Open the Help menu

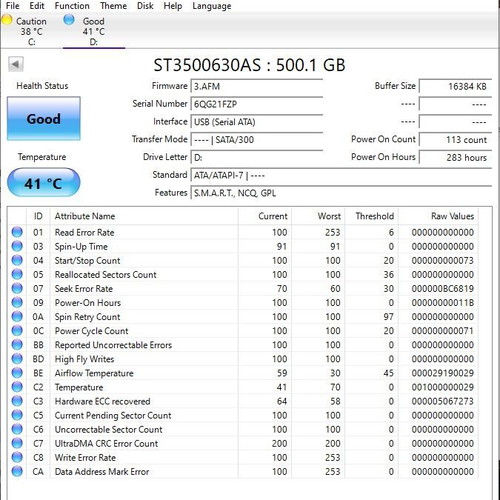(x=173, y=6)
